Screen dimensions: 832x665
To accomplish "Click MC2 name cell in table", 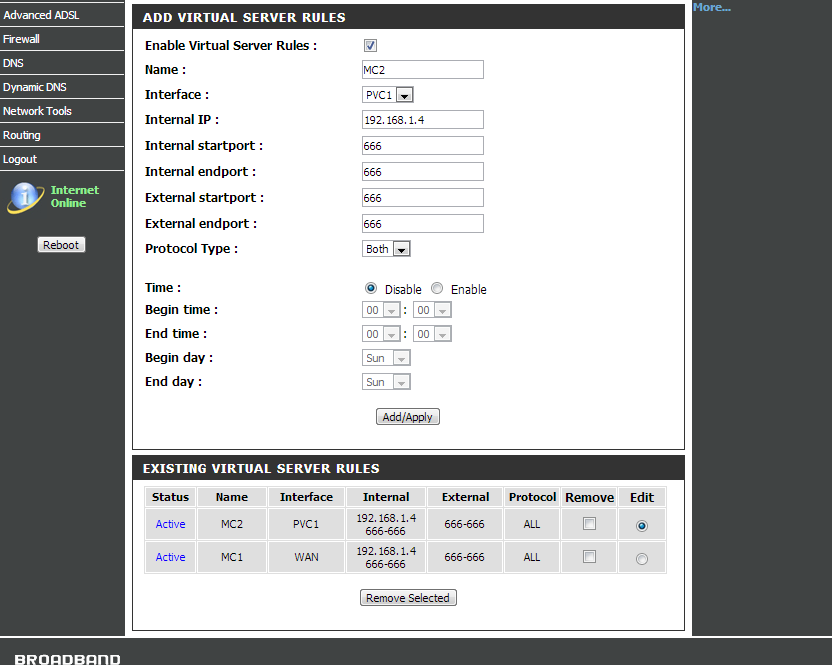I will (232, 524).
